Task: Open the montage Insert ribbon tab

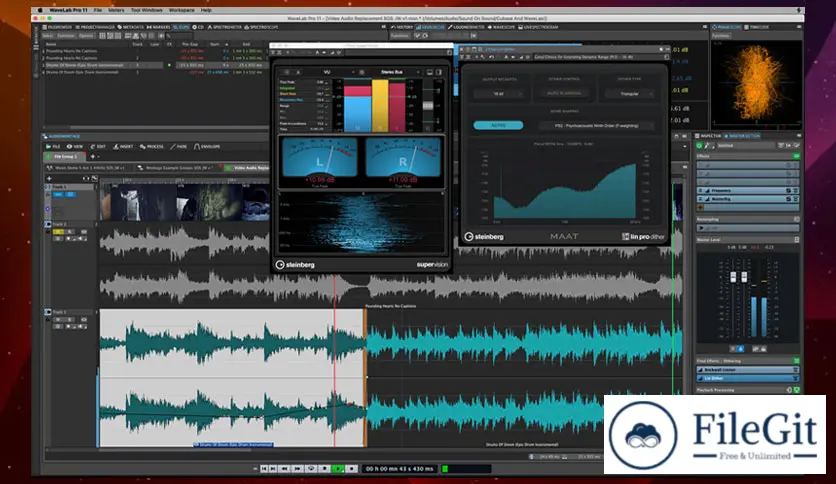Action: click(x=123, y=147)
